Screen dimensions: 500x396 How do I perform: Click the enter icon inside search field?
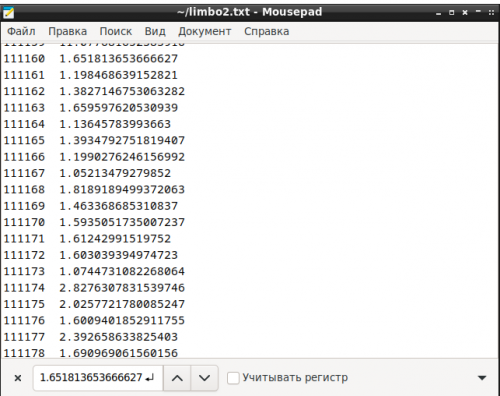(x=150, y=378)
